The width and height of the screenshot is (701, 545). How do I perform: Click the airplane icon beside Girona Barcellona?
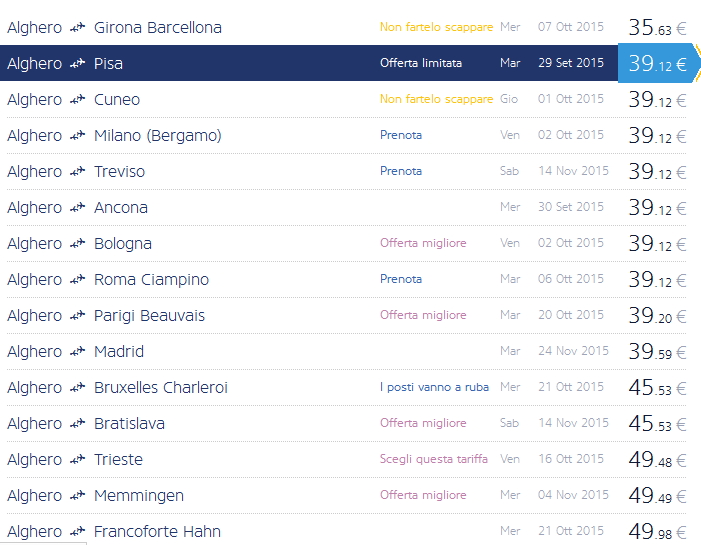pos(78,28)
